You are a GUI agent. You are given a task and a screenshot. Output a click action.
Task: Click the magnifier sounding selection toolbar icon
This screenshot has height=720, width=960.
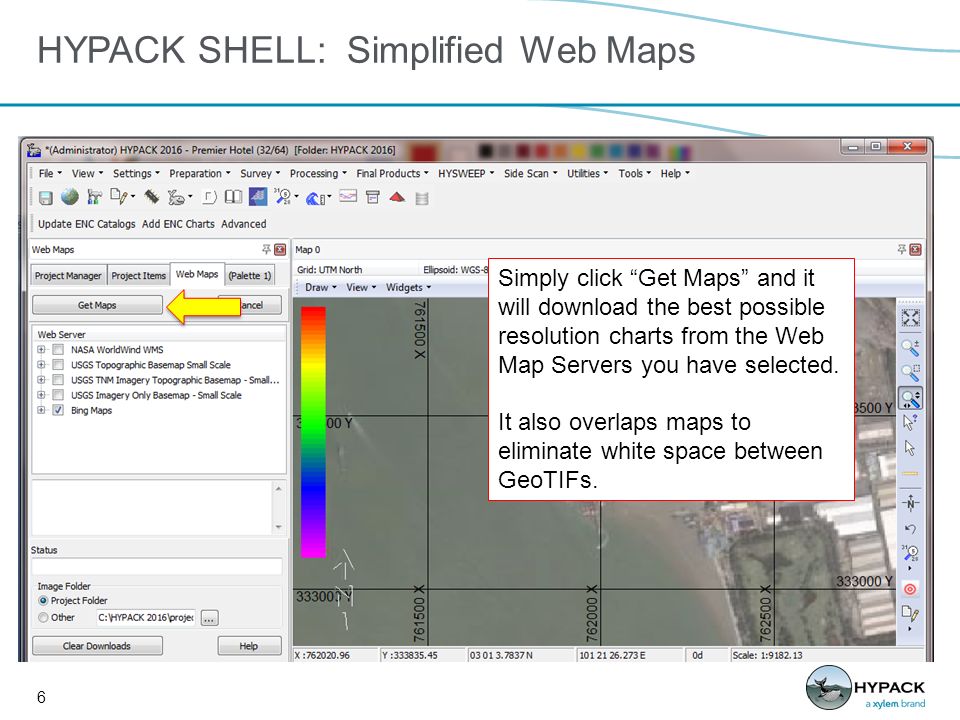point(282,197)
